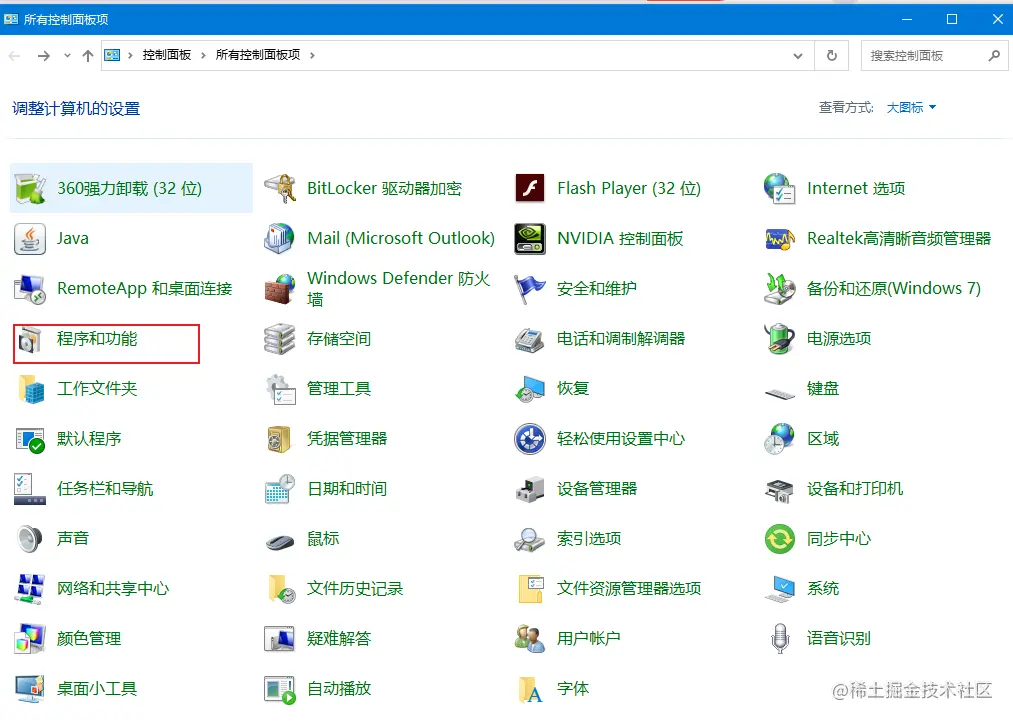Viewport: 1013px width, 721px height.
Task: Open the Java coffee cup icon
Action: [x=30, y=238]
